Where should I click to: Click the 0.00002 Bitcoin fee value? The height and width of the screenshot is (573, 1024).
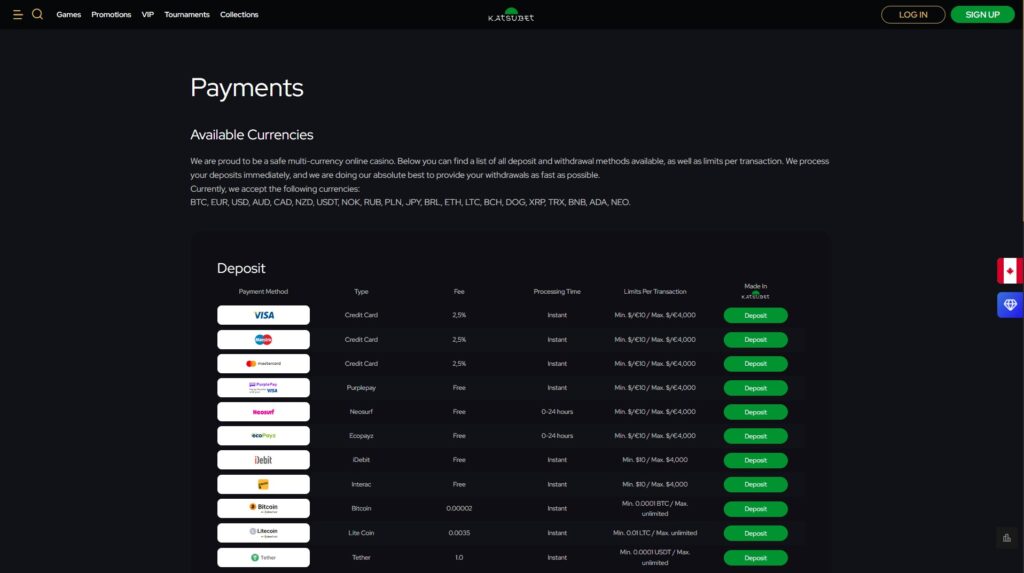click(x=459, y=508)
